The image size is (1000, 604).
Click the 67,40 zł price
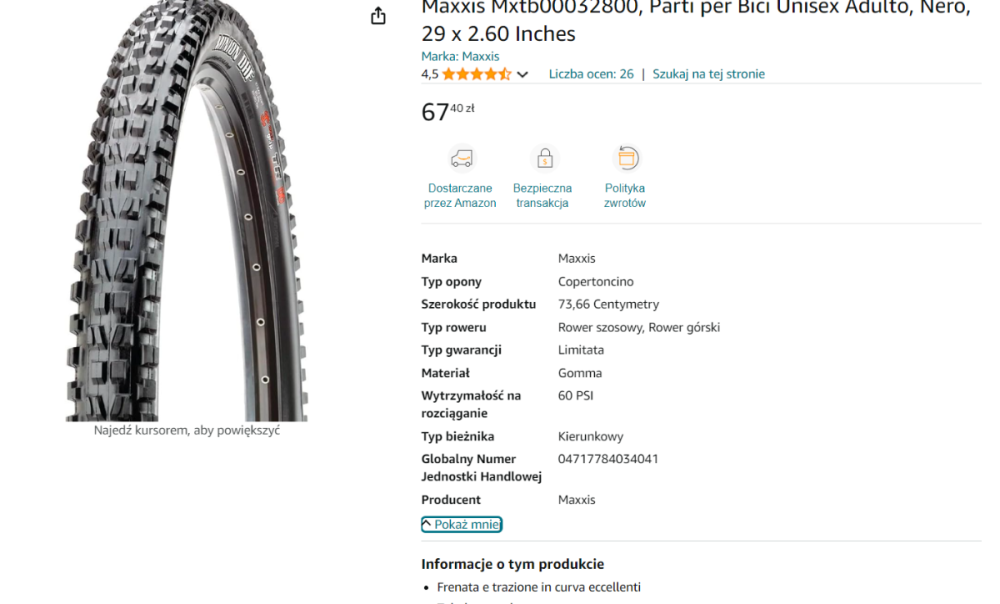click(448, 112)
